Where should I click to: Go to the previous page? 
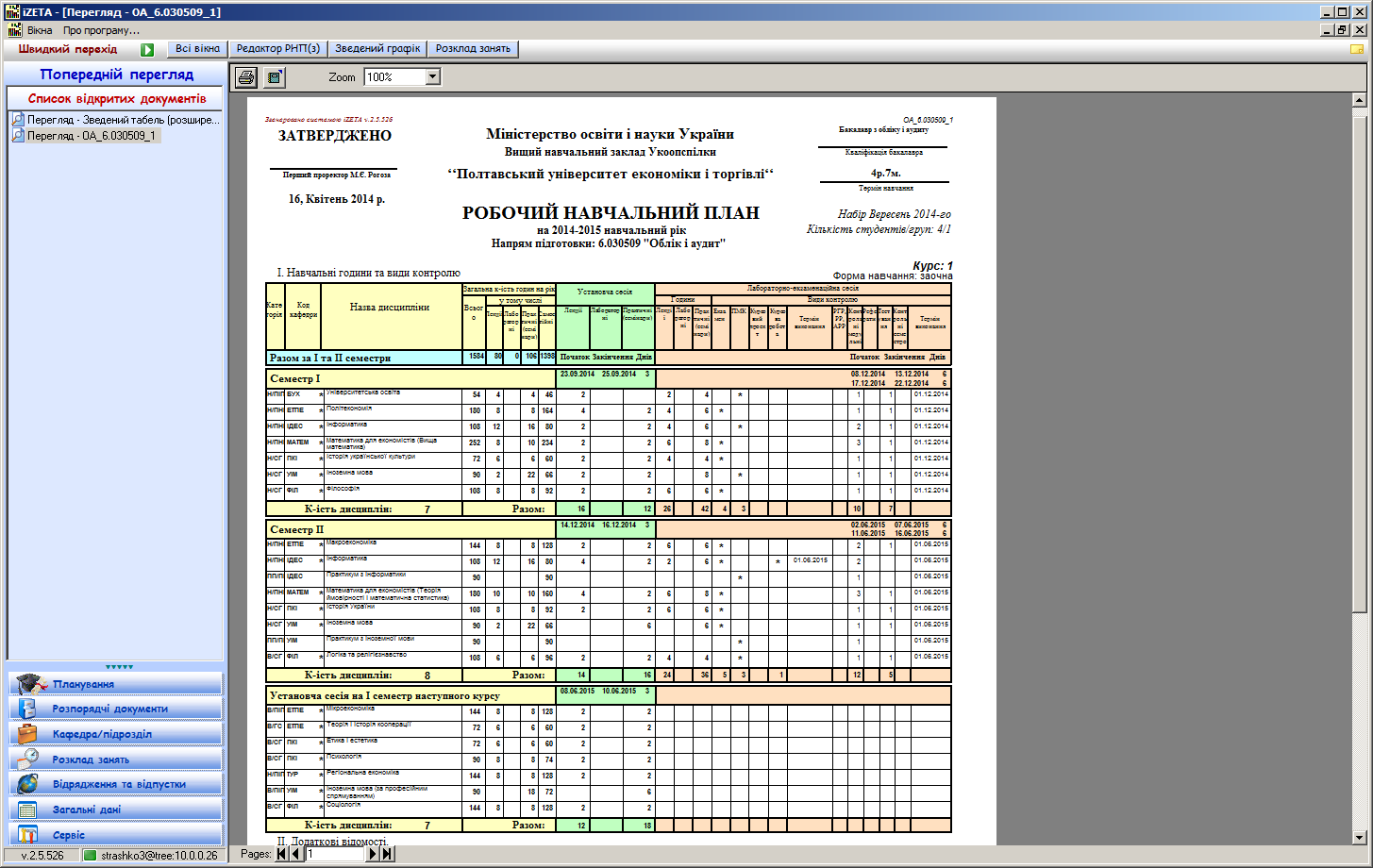(x=295, y=854)
